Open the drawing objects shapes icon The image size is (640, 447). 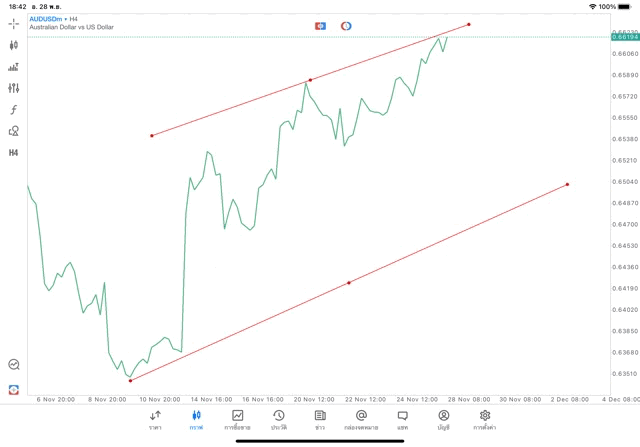point(14,131)
